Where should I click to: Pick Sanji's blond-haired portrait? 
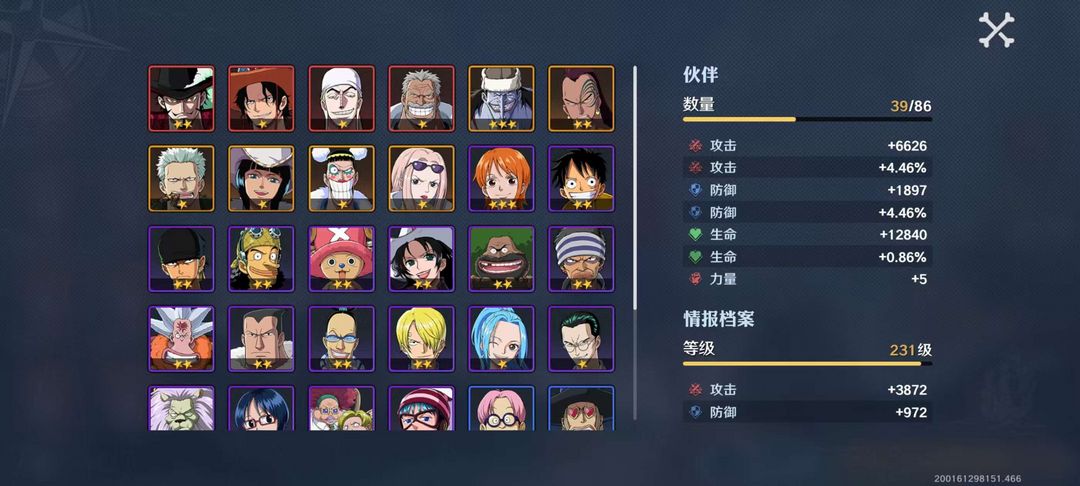click(422, 339)
